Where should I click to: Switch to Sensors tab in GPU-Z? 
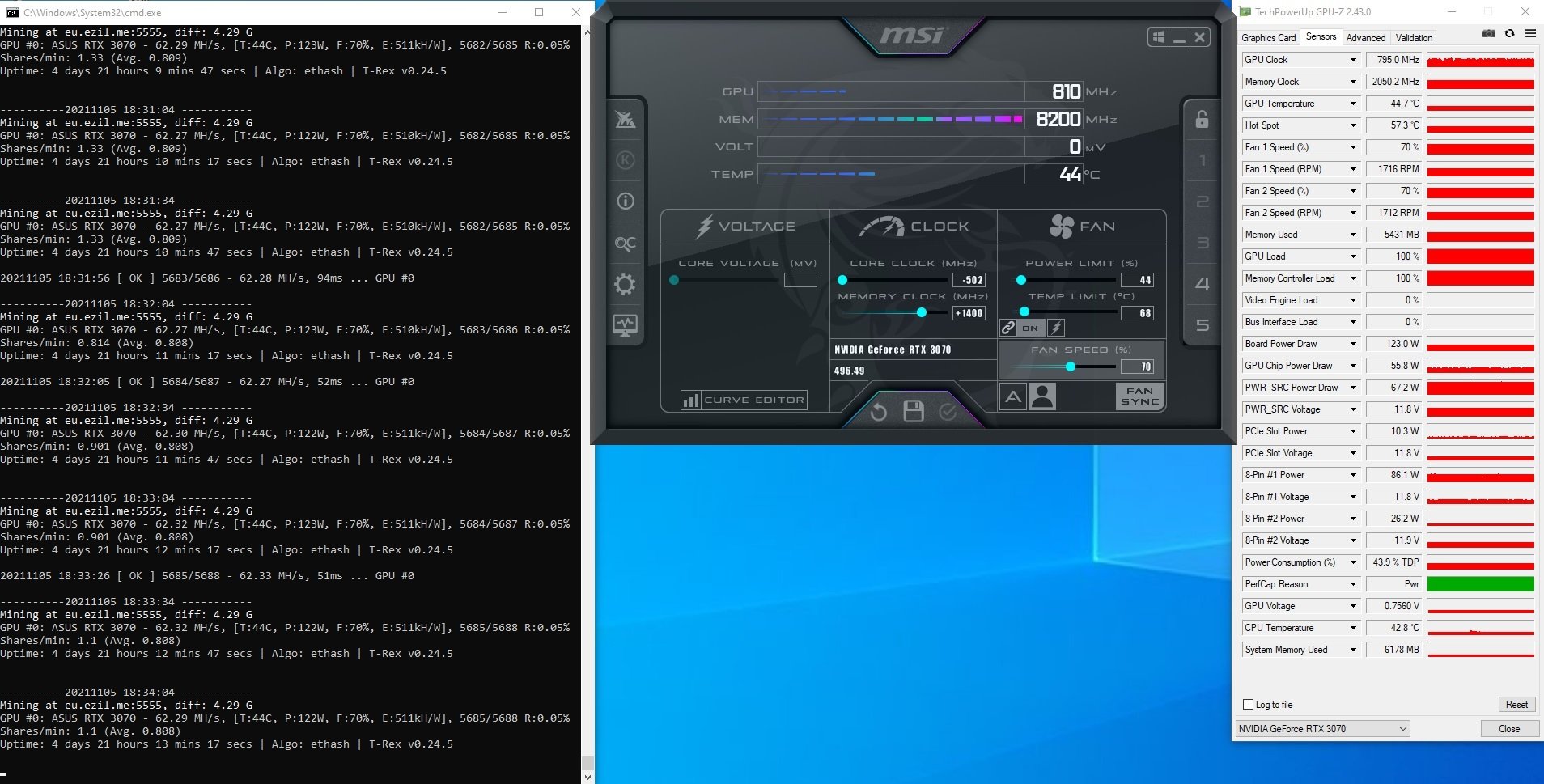[x=1321, y=36]
